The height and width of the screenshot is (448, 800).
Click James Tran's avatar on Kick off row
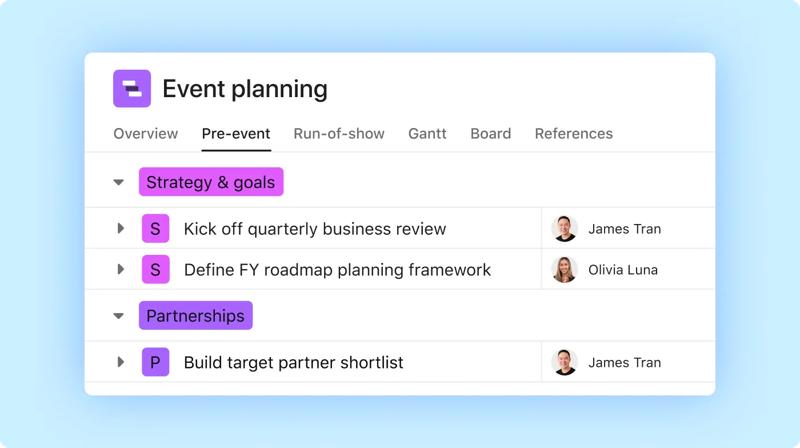tap(565, 229)
